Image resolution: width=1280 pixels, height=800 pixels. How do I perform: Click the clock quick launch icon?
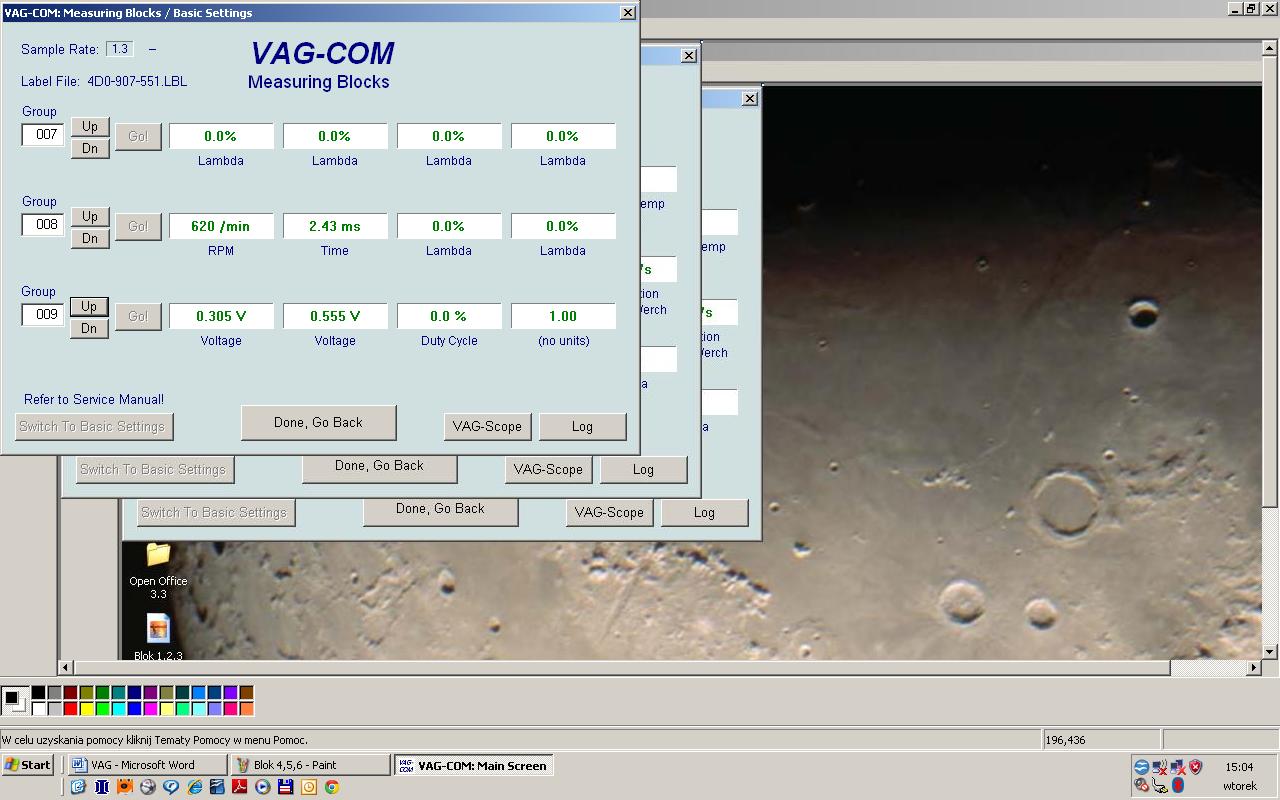(309, 787)
